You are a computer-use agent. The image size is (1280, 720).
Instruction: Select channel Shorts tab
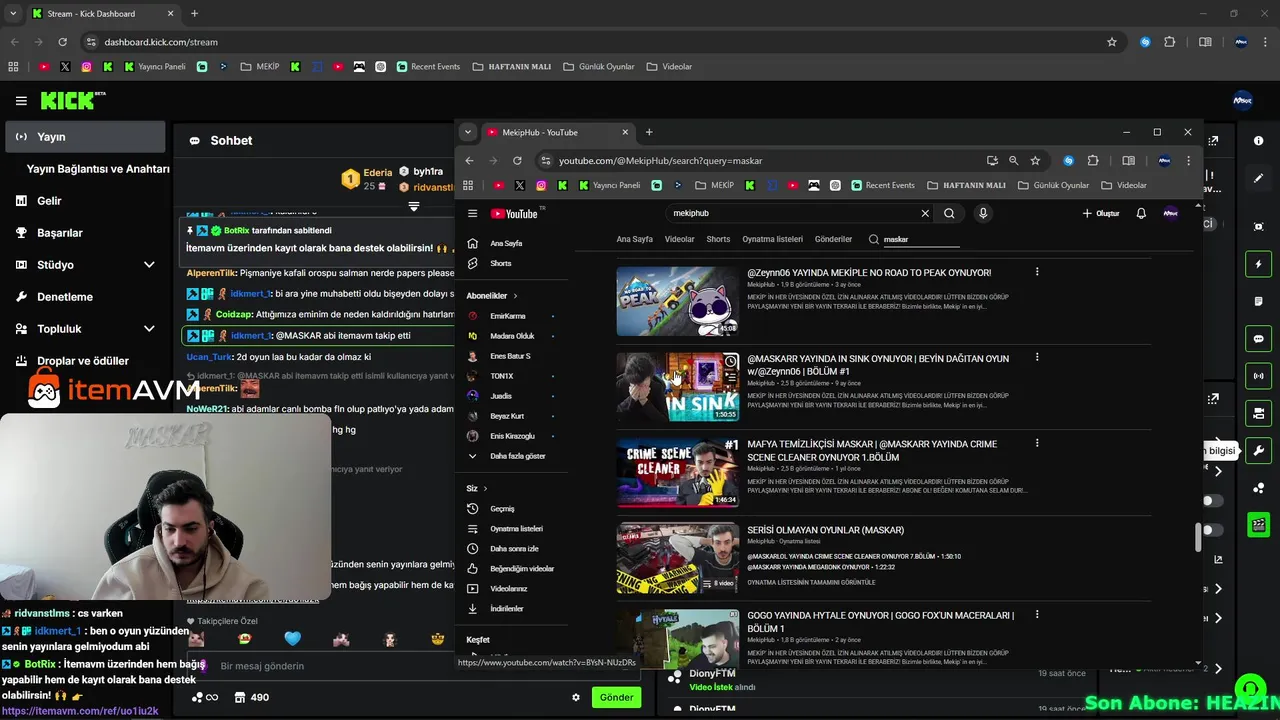(718, 239)
